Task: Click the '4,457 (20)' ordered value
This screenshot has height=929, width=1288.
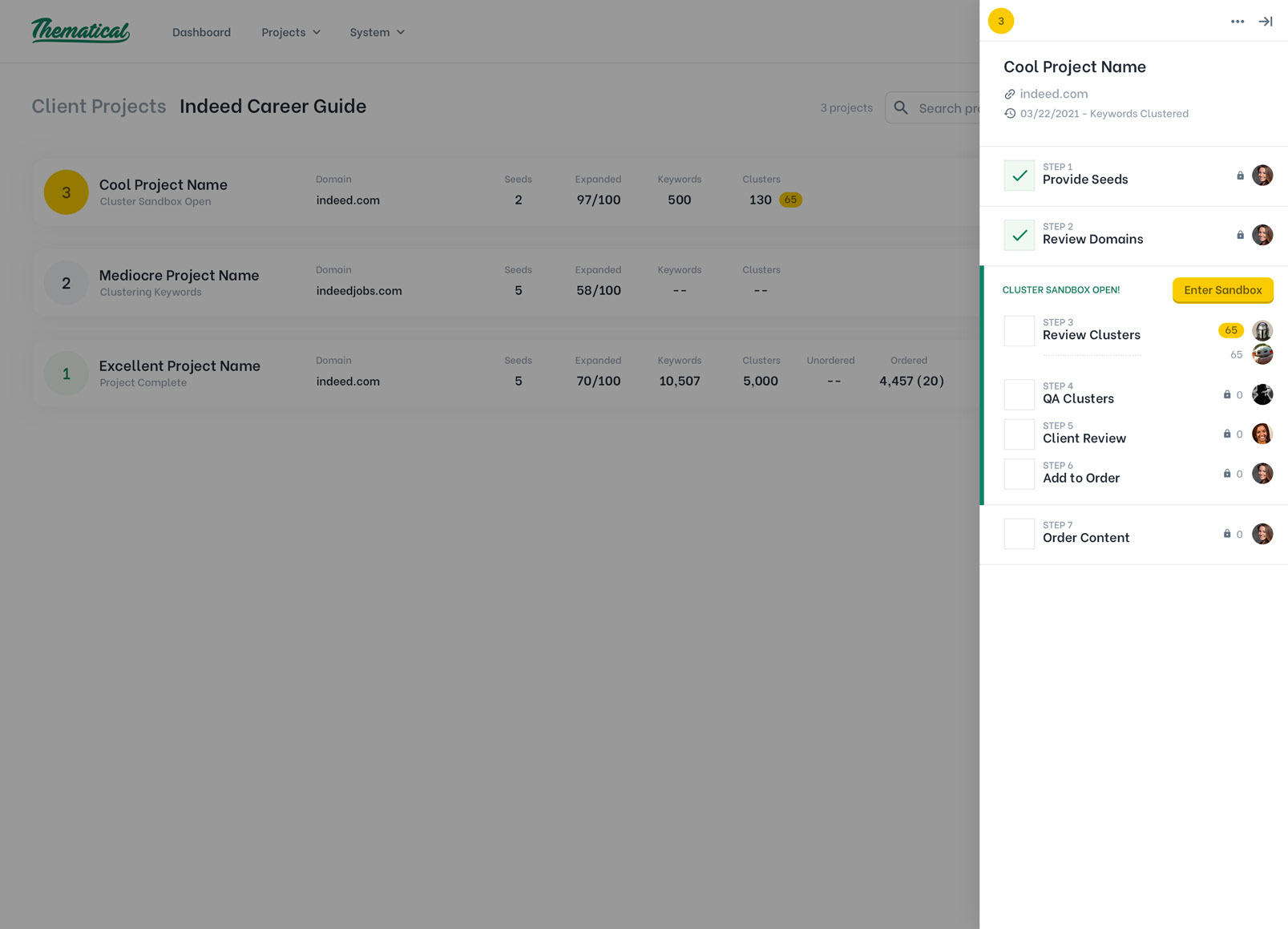Action: tap(911, 381)
